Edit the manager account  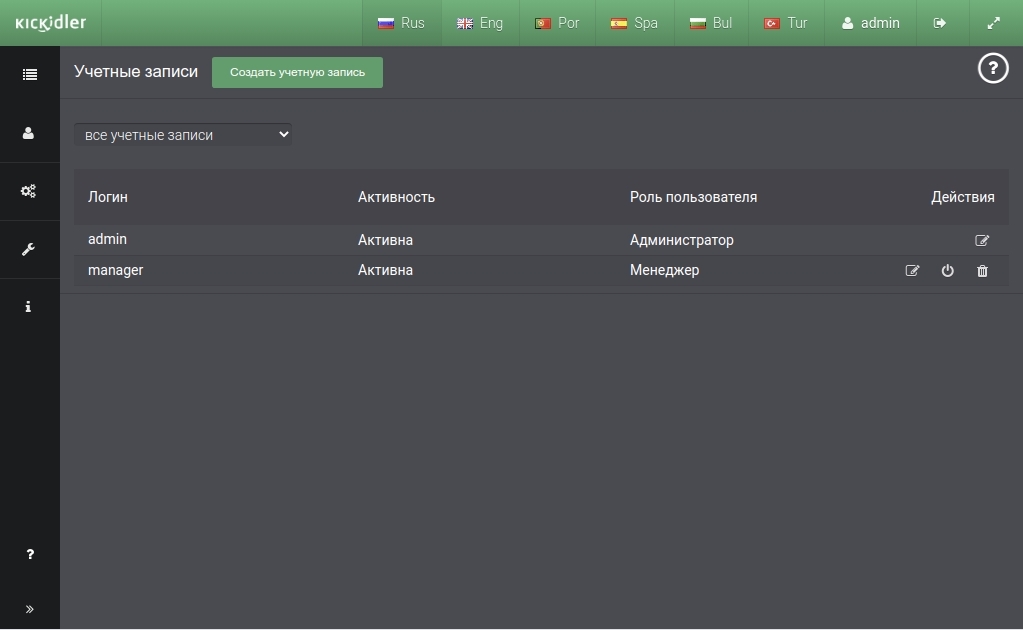click(913, 271)
